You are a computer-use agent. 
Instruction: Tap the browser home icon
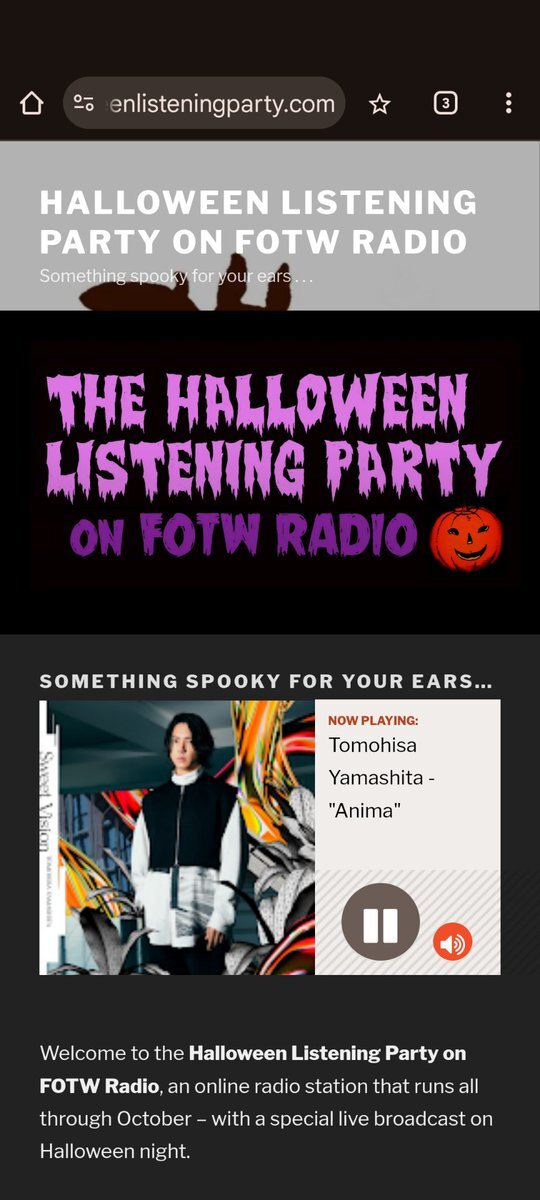[x=32, y=103]
